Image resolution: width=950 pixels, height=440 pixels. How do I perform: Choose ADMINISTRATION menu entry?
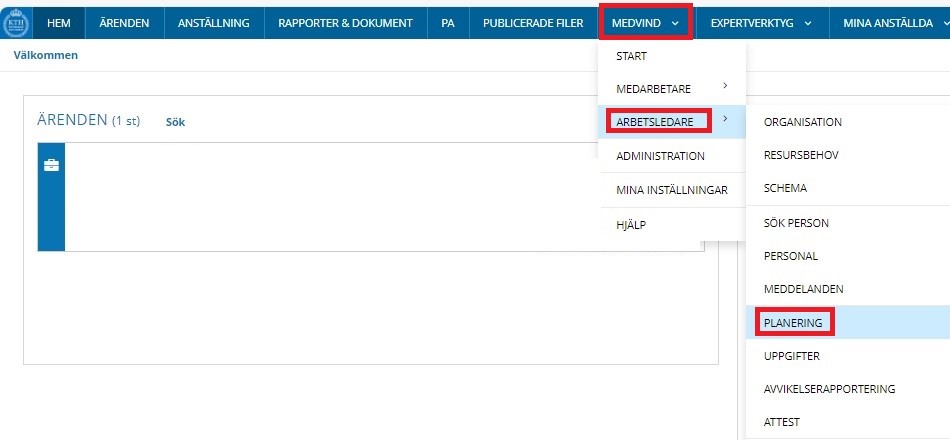[x=672, y=156]
